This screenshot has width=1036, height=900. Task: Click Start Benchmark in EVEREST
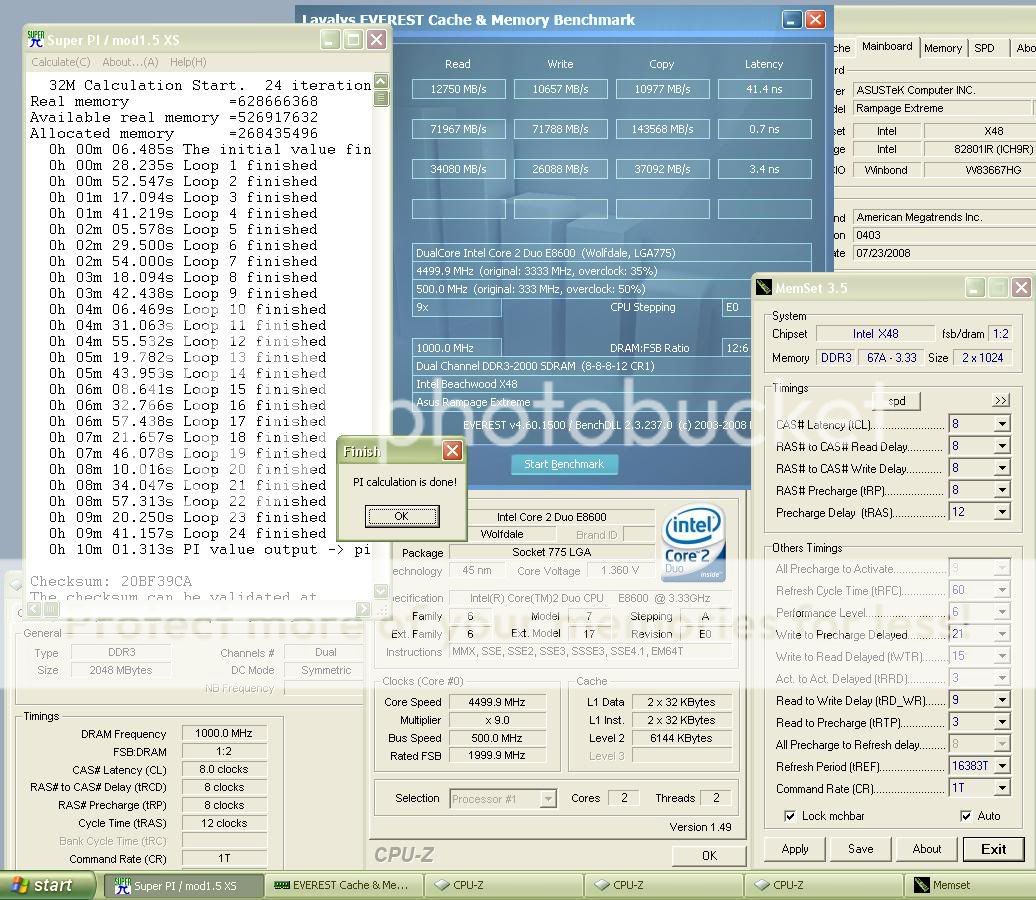pyautogui.click(x=564, y=464)
